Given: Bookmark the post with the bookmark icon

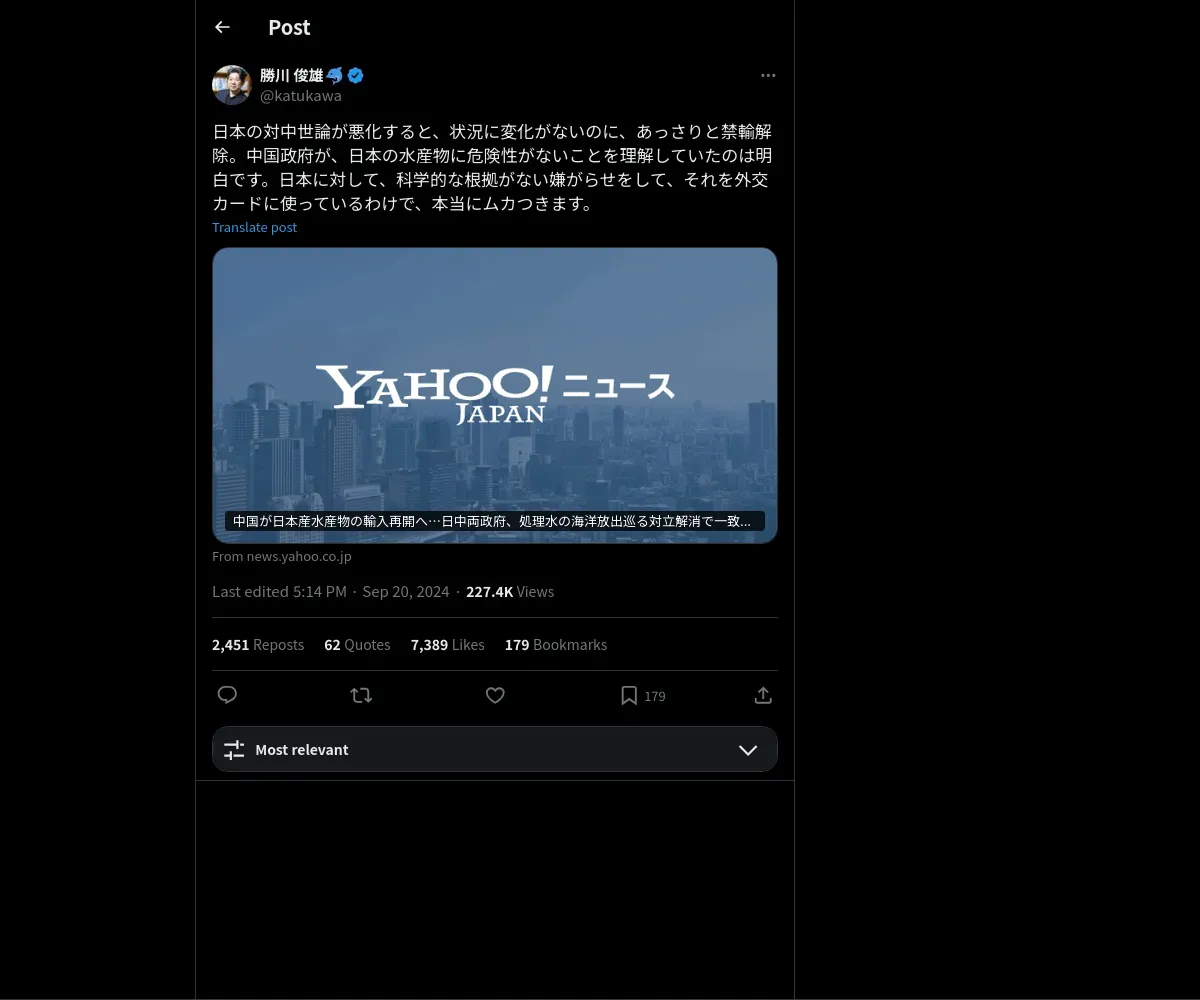Looking at the screenshot, I should 629,695.
